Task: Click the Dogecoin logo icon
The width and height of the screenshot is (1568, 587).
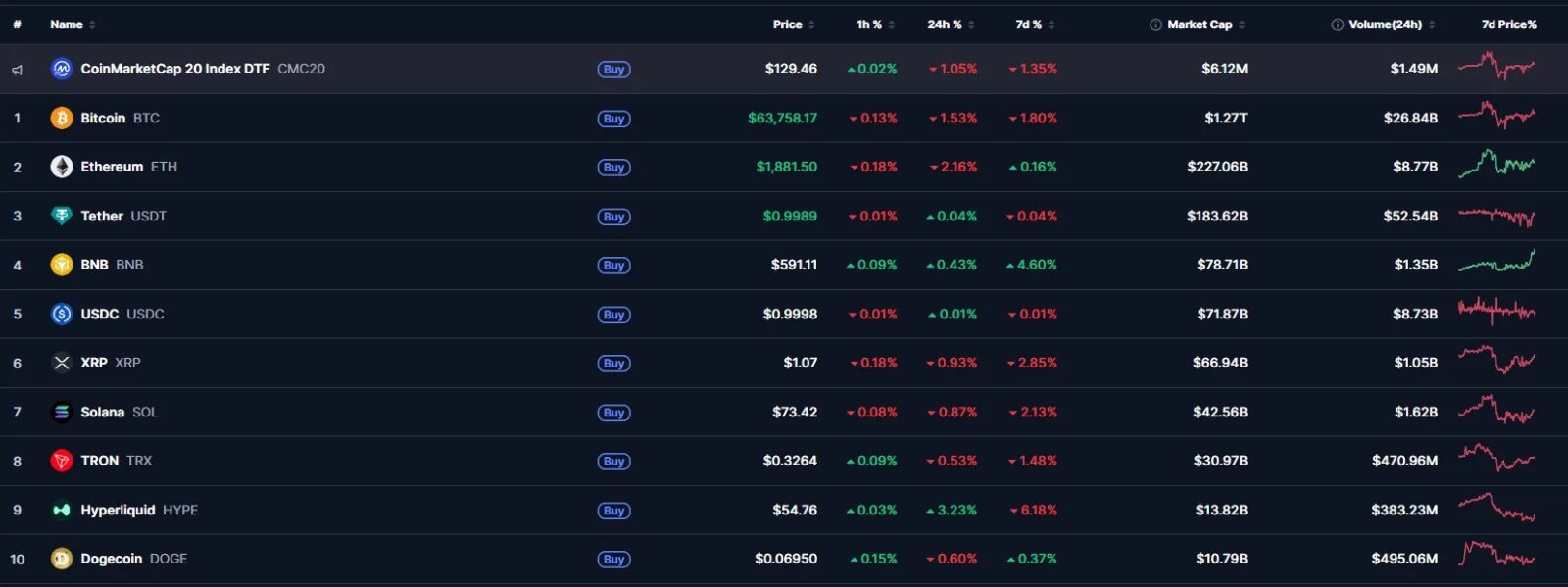Action: point(62,559)
